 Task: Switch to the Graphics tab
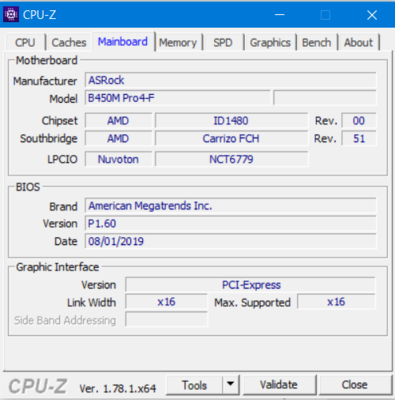point(270,42)
